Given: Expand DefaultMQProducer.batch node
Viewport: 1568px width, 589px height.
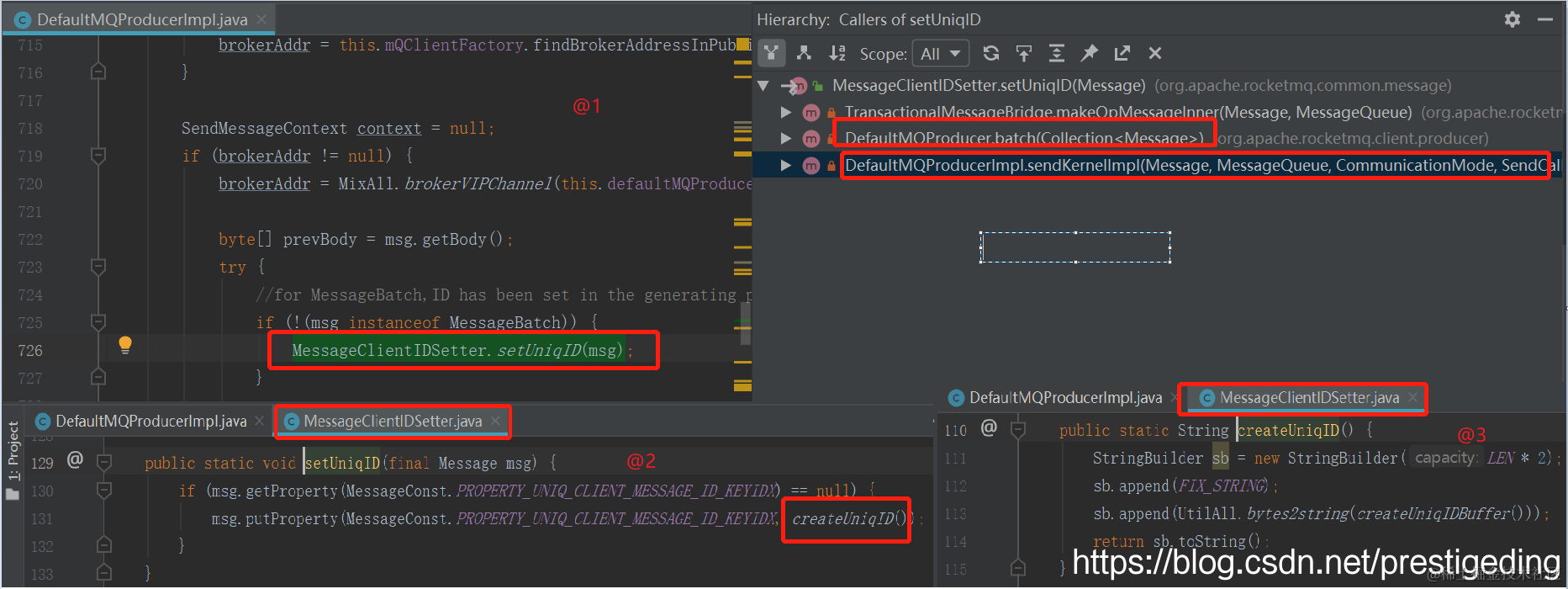Looking at the screenshot, I should (786, 138).
